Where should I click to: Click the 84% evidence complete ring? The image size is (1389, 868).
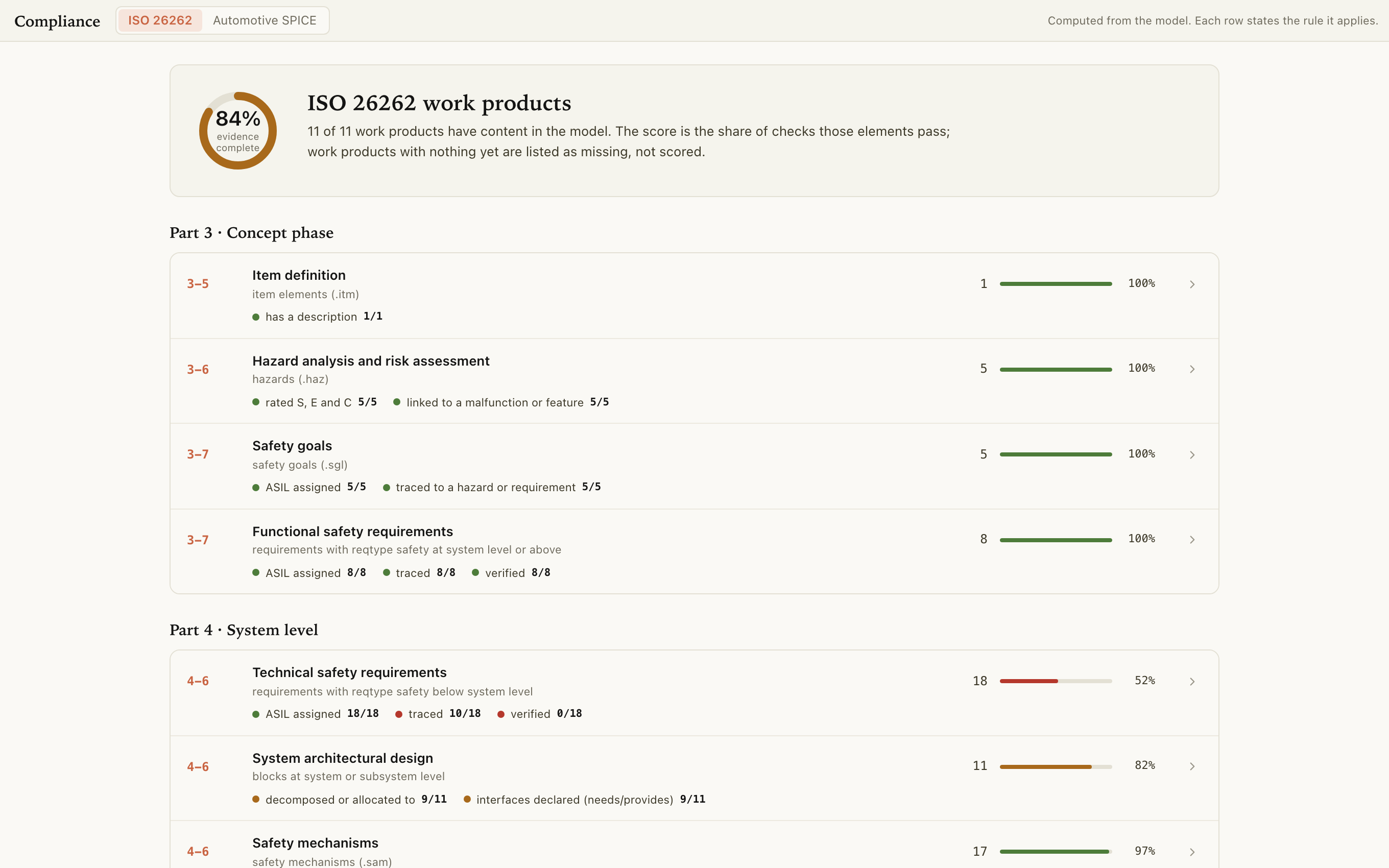tap(237, 131)
